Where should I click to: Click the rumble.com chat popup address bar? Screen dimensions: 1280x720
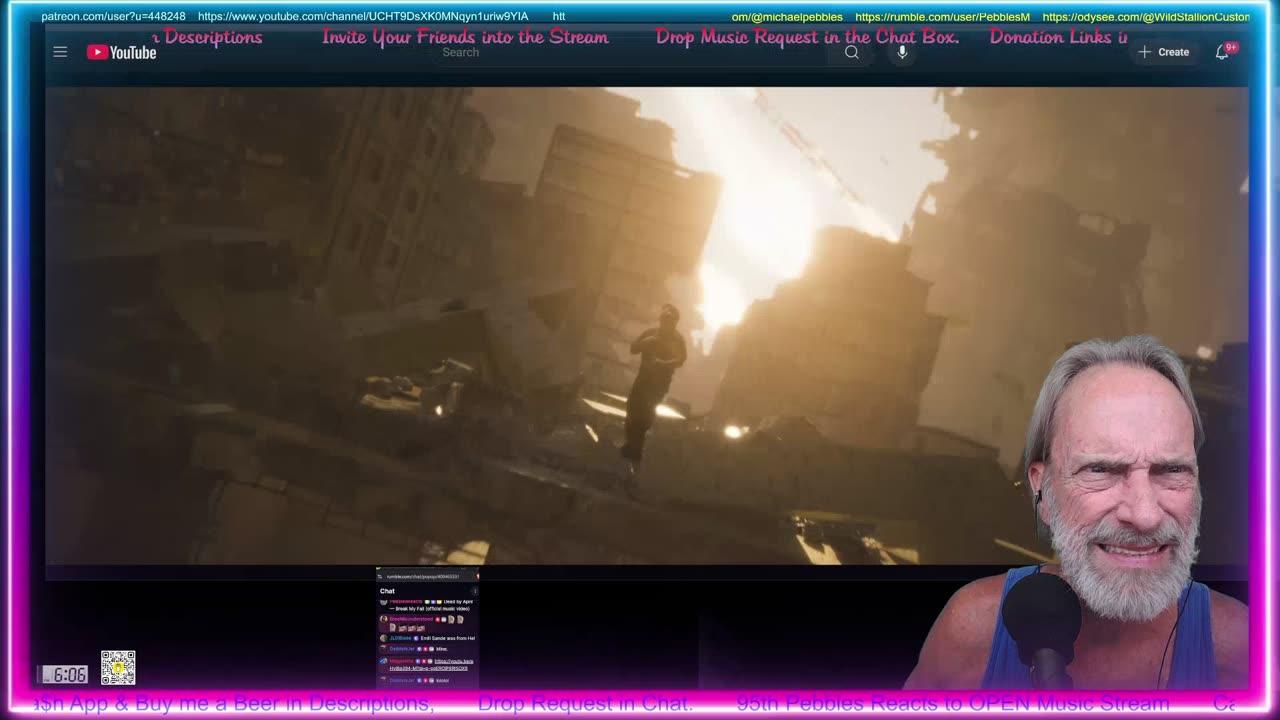[x=423, y=577]
